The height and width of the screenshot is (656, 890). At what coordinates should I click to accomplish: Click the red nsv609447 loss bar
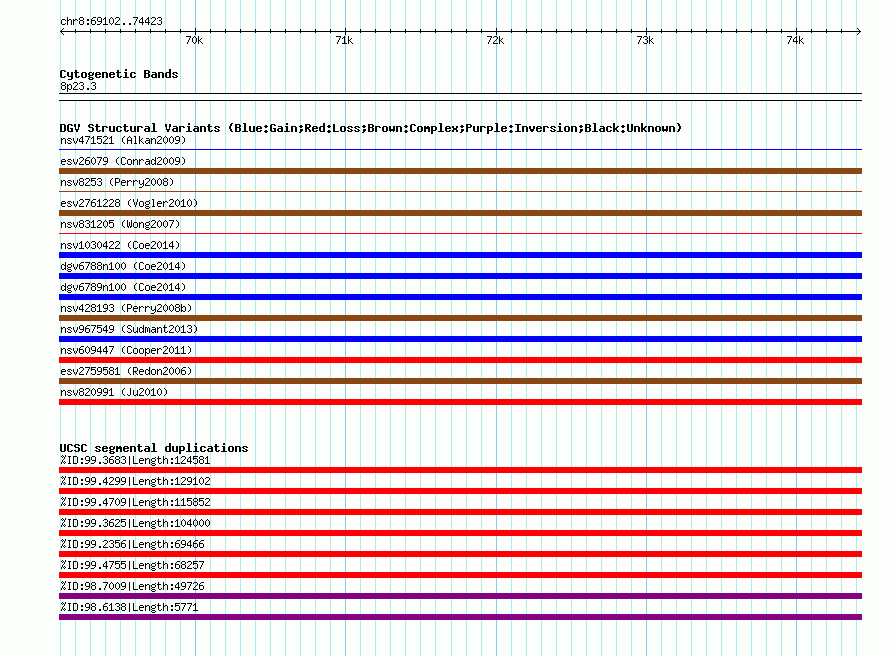[460, 360]
